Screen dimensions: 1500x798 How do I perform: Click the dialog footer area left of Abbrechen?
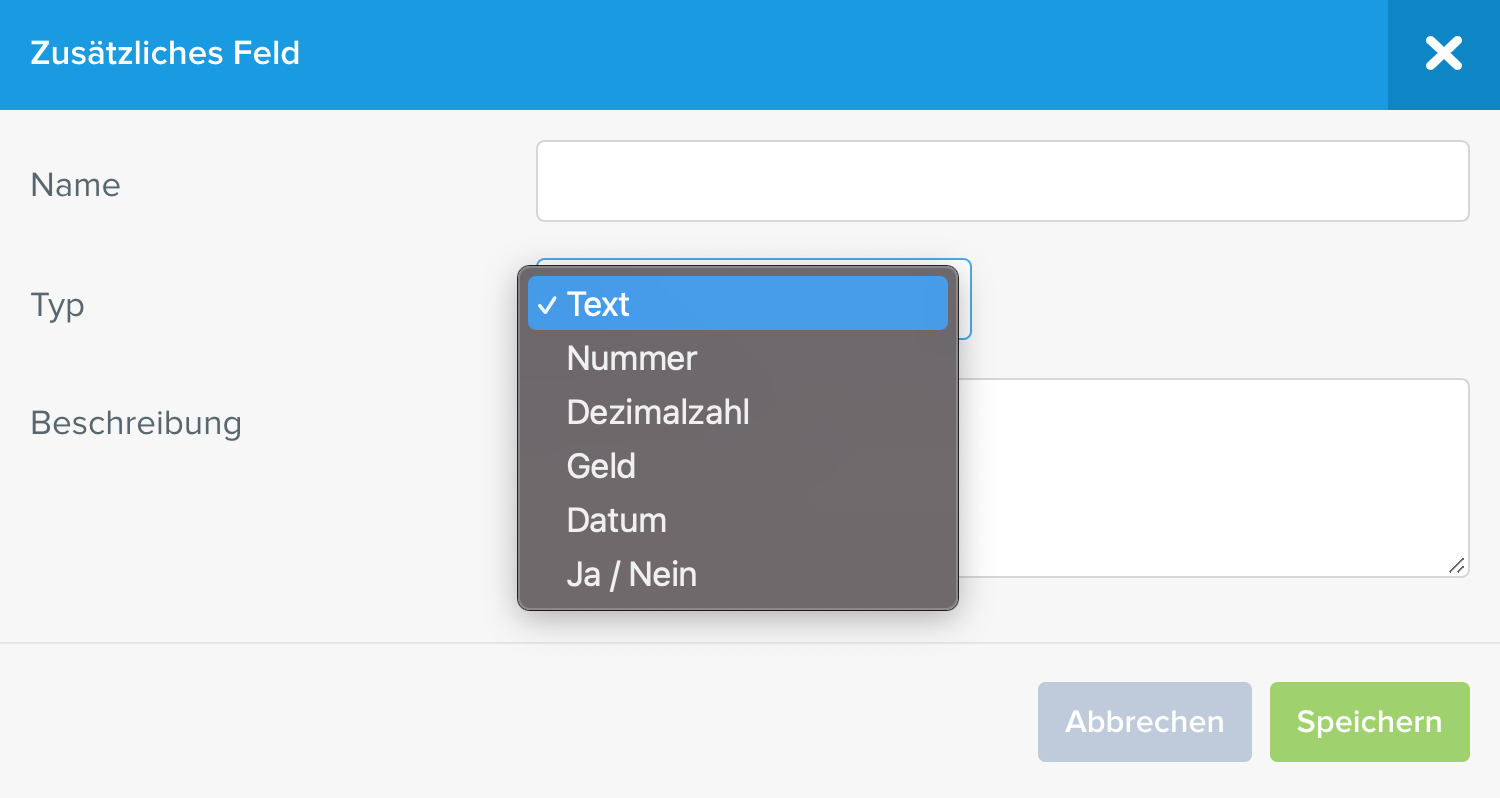click(x=519, y=722)
